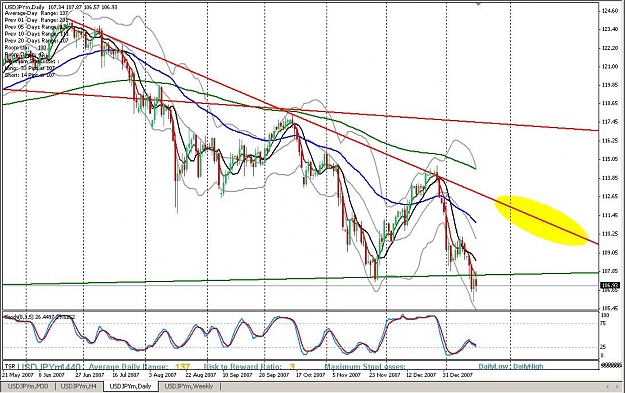The height and width of the screenshot is (393, 625).
Task: Click the 31 Dec 2007 date label
Action: (x=458, y=375)
